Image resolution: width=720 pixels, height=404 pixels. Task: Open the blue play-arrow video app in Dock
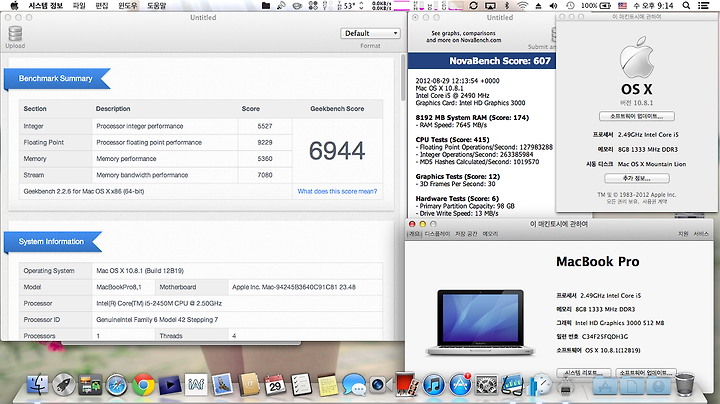point(170,385)
